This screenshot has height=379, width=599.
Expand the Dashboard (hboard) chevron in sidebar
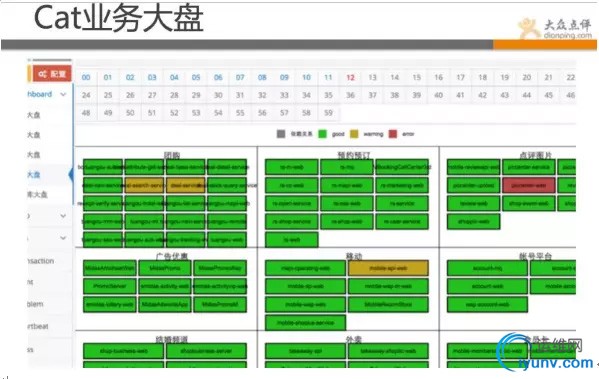pos(63,94)
